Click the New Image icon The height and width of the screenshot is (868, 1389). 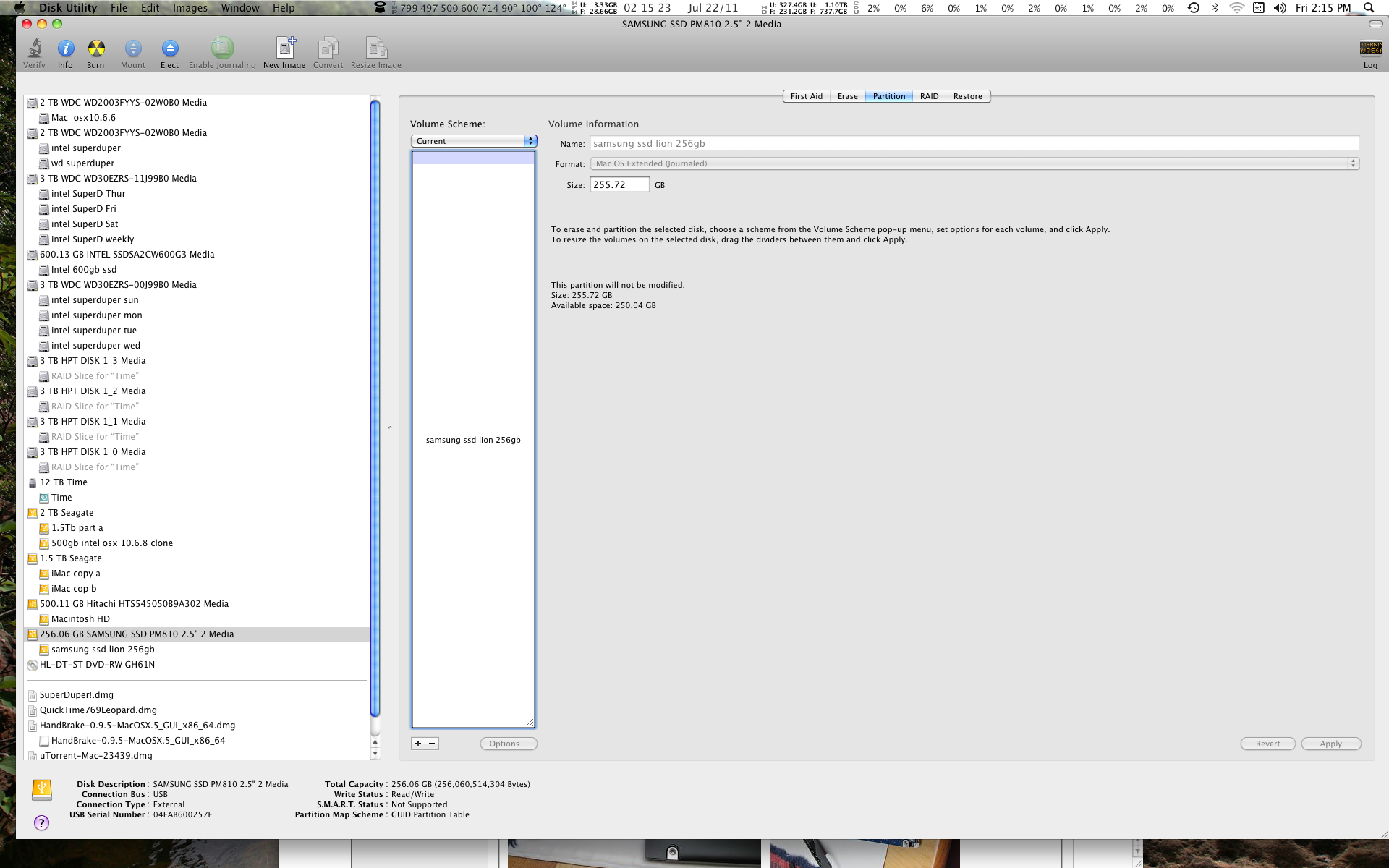click(x=284, y=49)
